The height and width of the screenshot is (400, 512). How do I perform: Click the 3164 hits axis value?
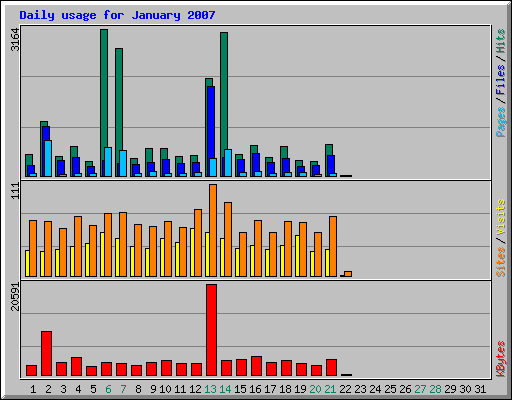click(x=15, y=40)
